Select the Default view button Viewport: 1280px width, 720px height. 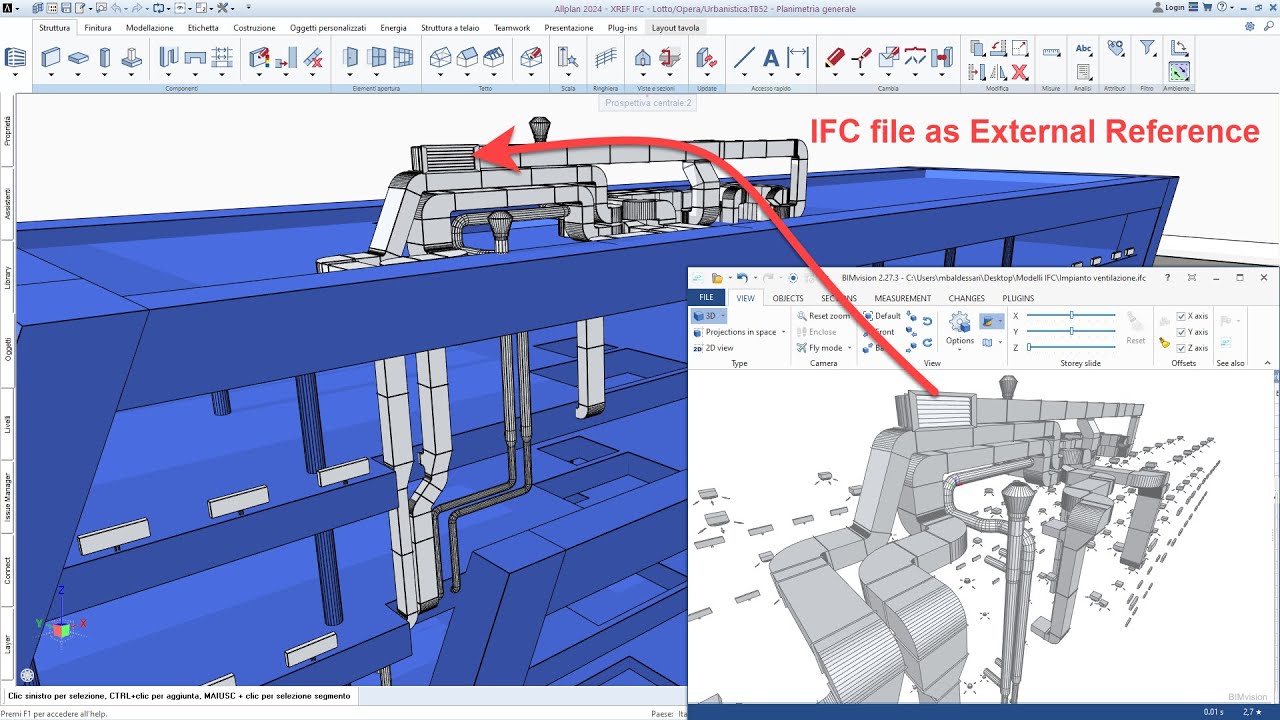881,316
